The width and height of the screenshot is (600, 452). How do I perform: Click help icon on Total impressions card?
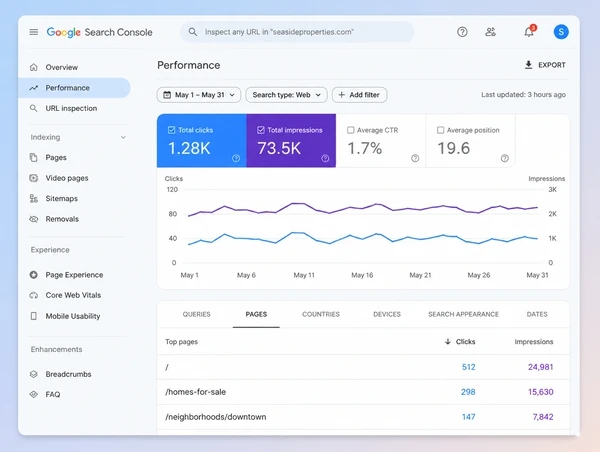325,158
